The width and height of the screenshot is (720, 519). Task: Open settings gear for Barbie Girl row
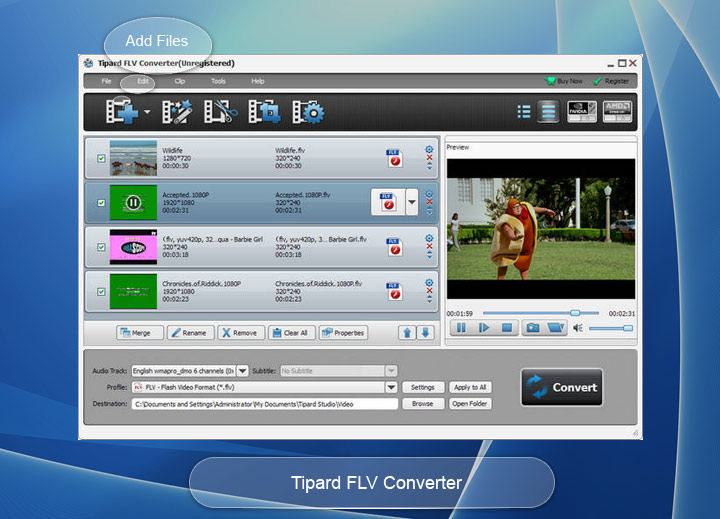coord(429,238)
